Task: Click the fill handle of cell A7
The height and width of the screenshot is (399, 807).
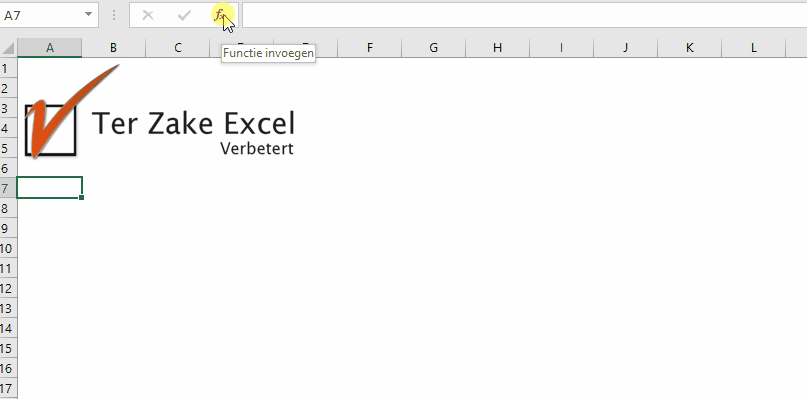Action: coord(81,198)
